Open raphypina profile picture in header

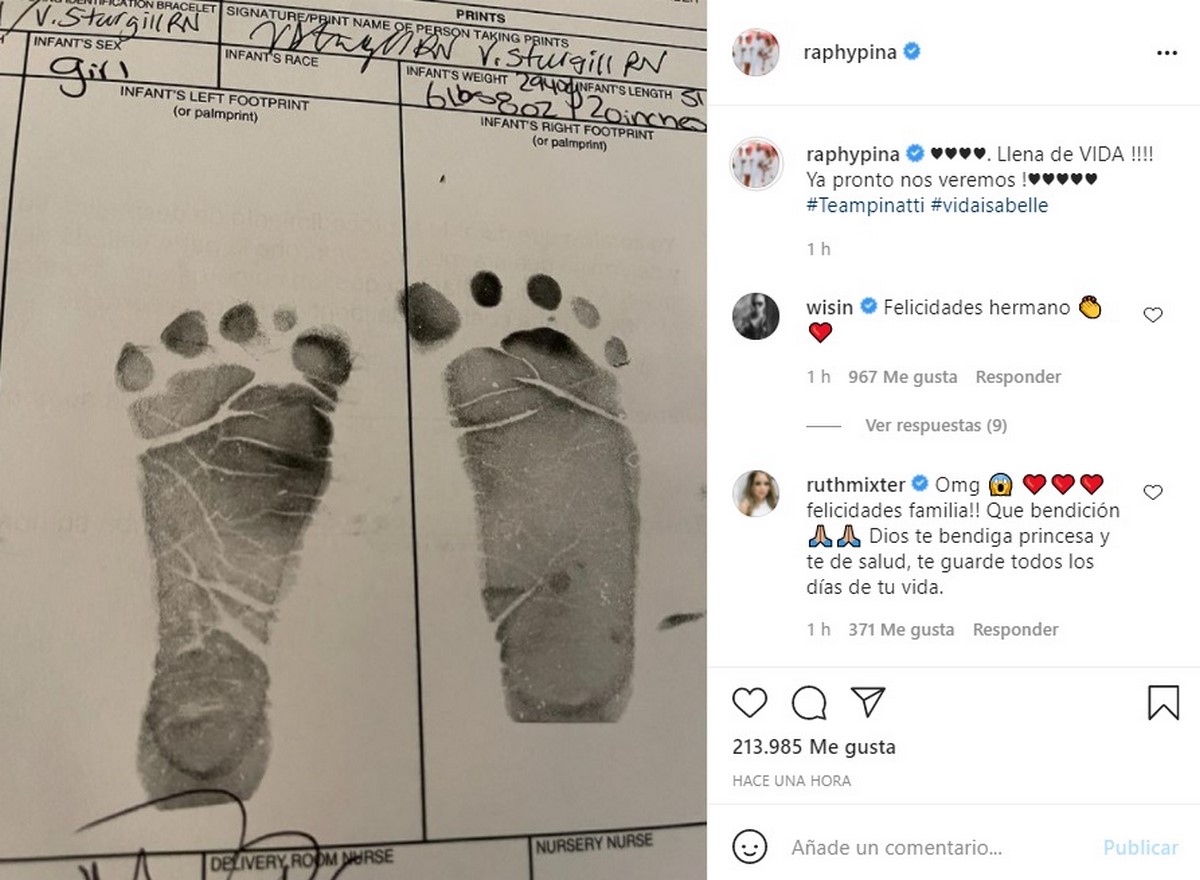coord(756,52)
